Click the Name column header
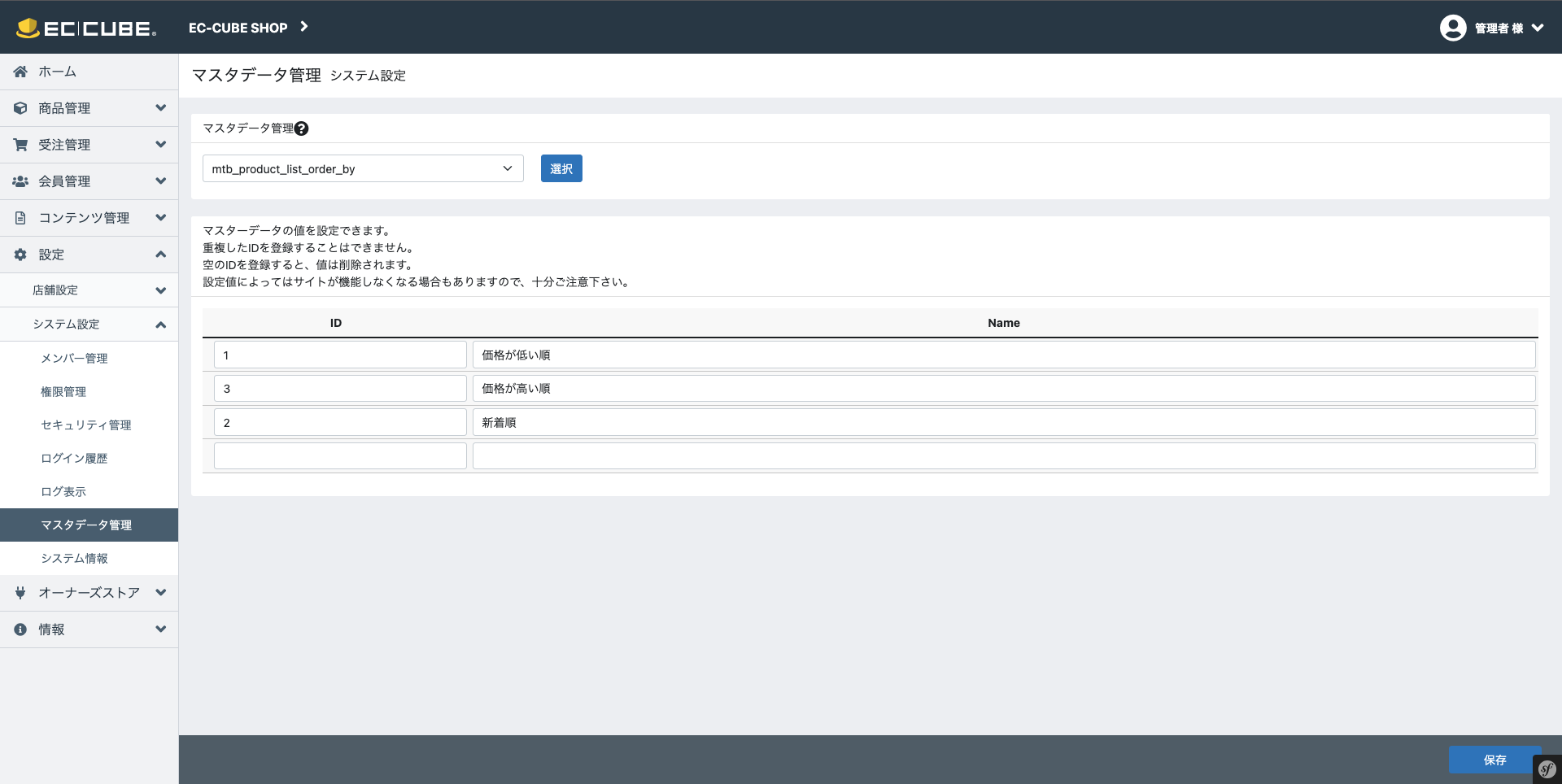 pyautogui.click(x=1004, y=323)
